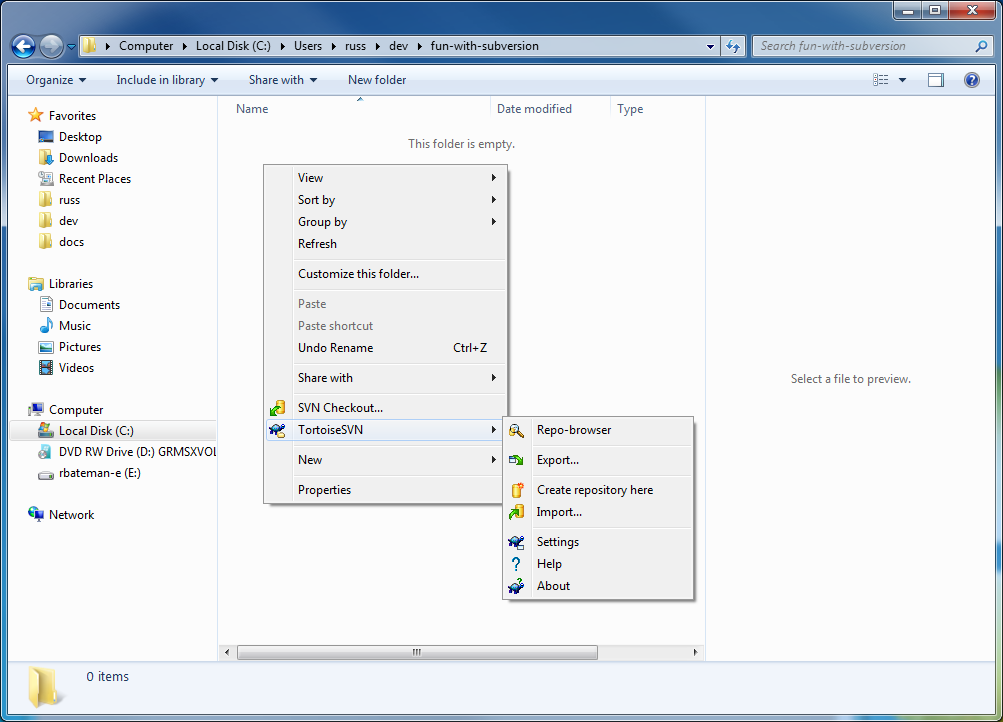Viewport: 1003px width, 722px height.
Task: Select the russ folder in Favorites
Action: pyautogui.click(x=69, y=200)
